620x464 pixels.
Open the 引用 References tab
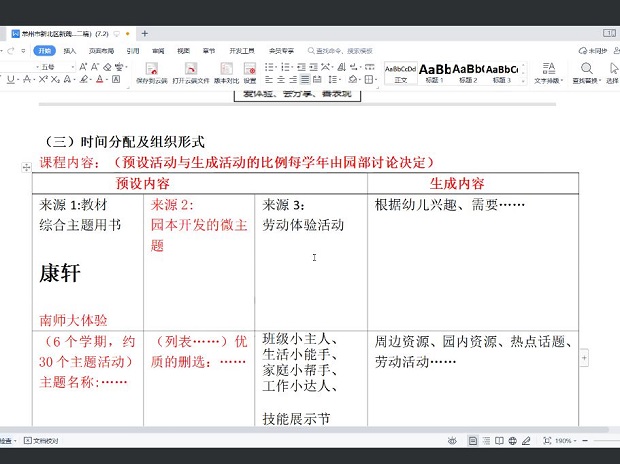click(x=133, y=51)
